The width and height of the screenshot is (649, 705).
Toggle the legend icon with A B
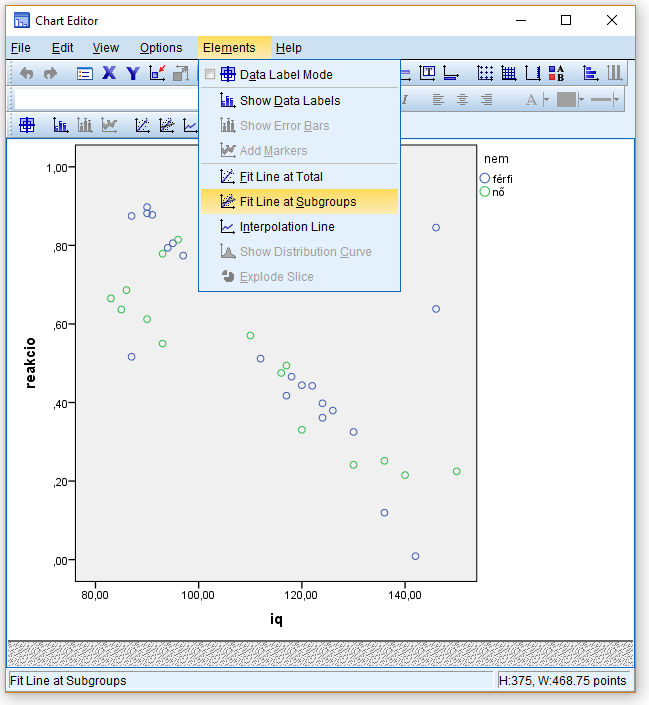tap(556, 73)
